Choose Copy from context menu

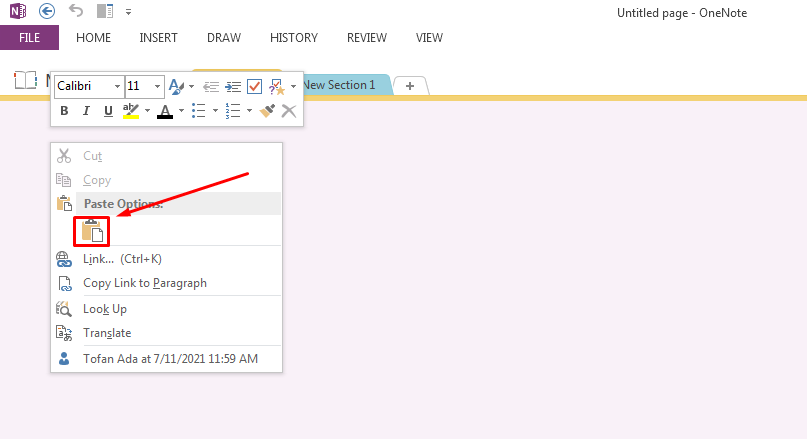[97, 180]
